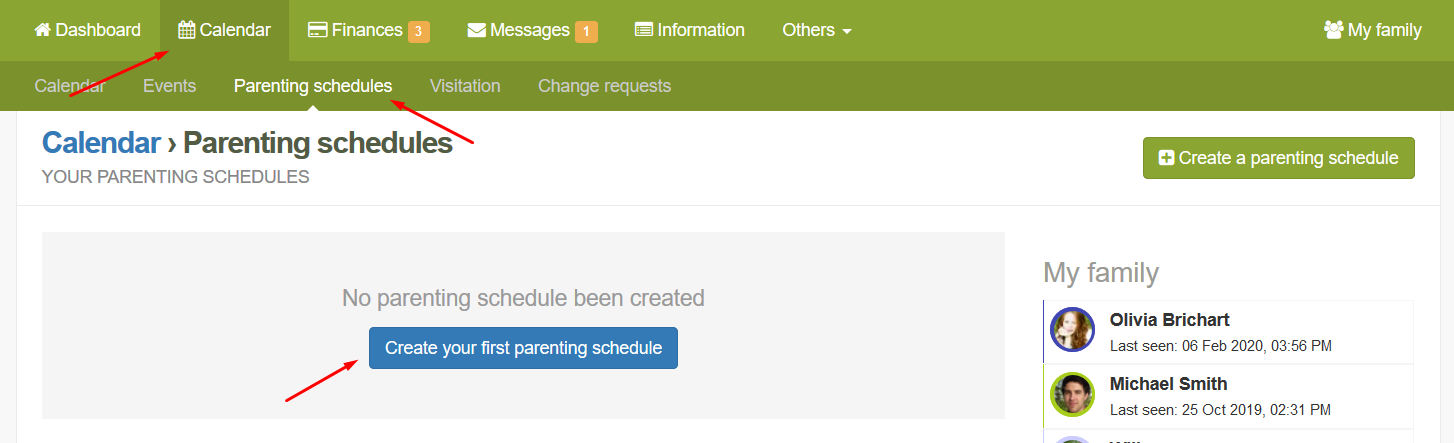Click the Information list icon
The image size is (1454, 443).
(x=644, y=30)
